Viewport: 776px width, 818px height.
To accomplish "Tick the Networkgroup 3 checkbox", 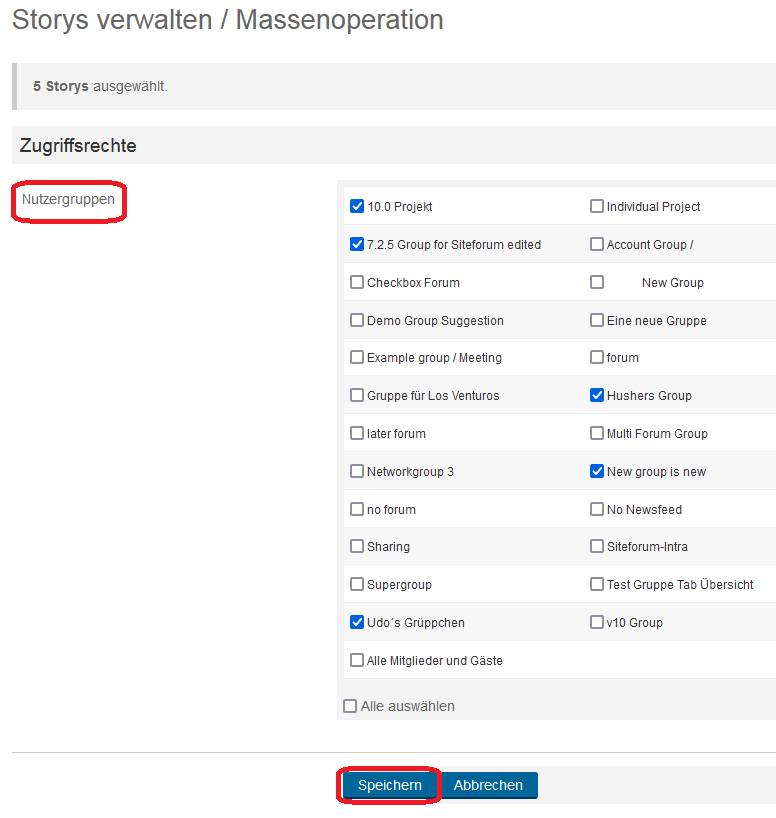I will (x=357, y=471).
